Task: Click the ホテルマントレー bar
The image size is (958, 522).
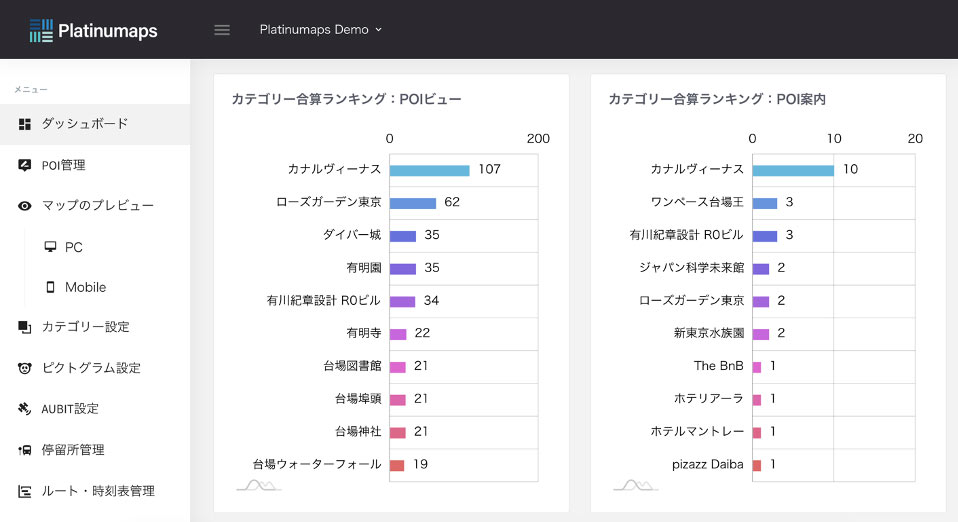Action: pyautogui.click(x=757, y=433)
